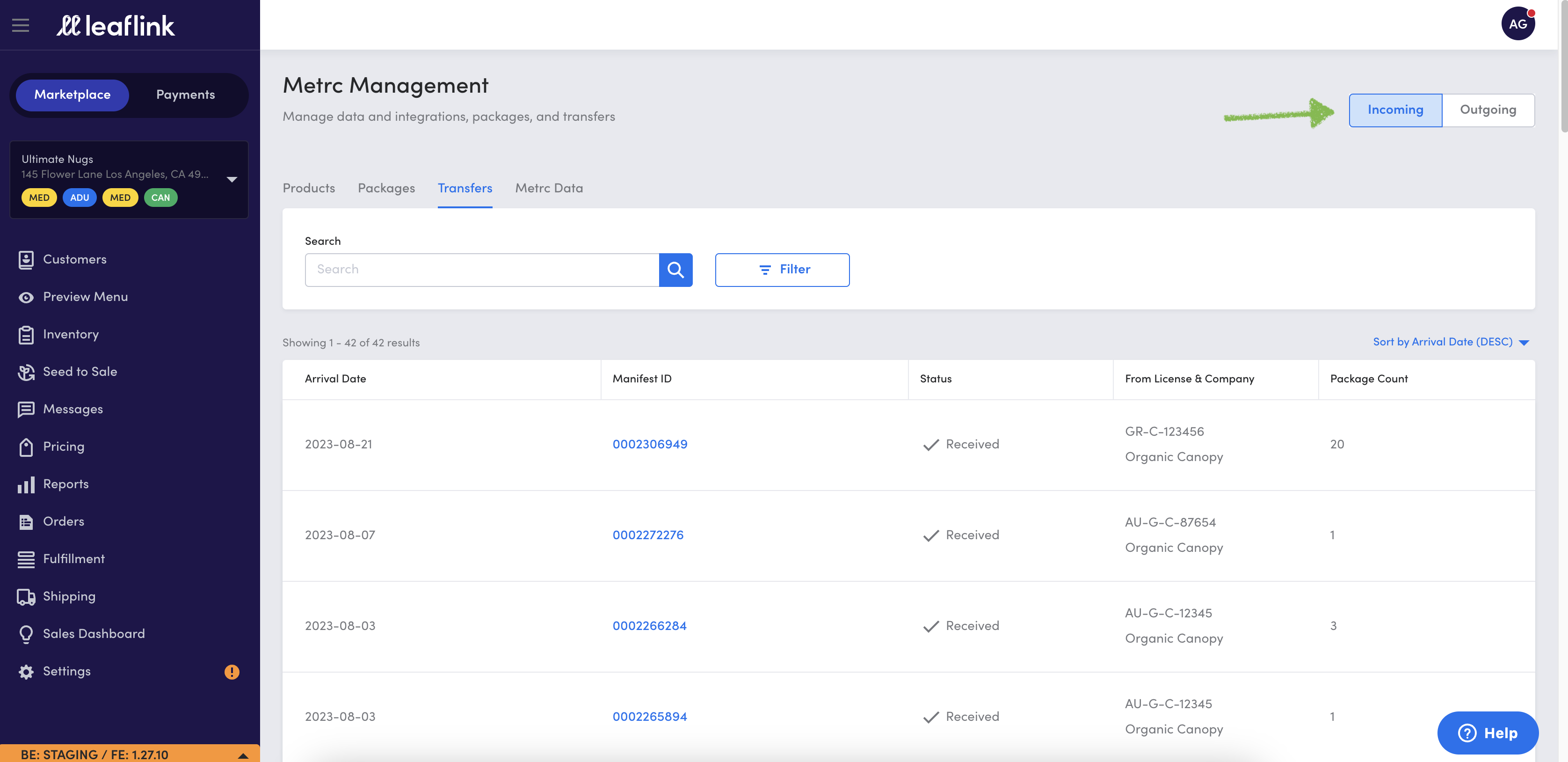Viewport: 1568px width, 762px height.
Task: Click the From License & Company header
Action: click(x=1190, y=378)
